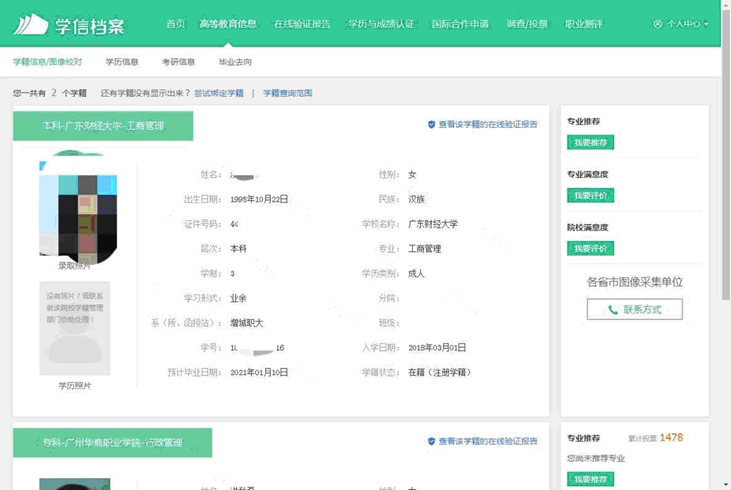Go to 首页 in the top navigation
Screen dimensions: 731x490
[175, 23]
